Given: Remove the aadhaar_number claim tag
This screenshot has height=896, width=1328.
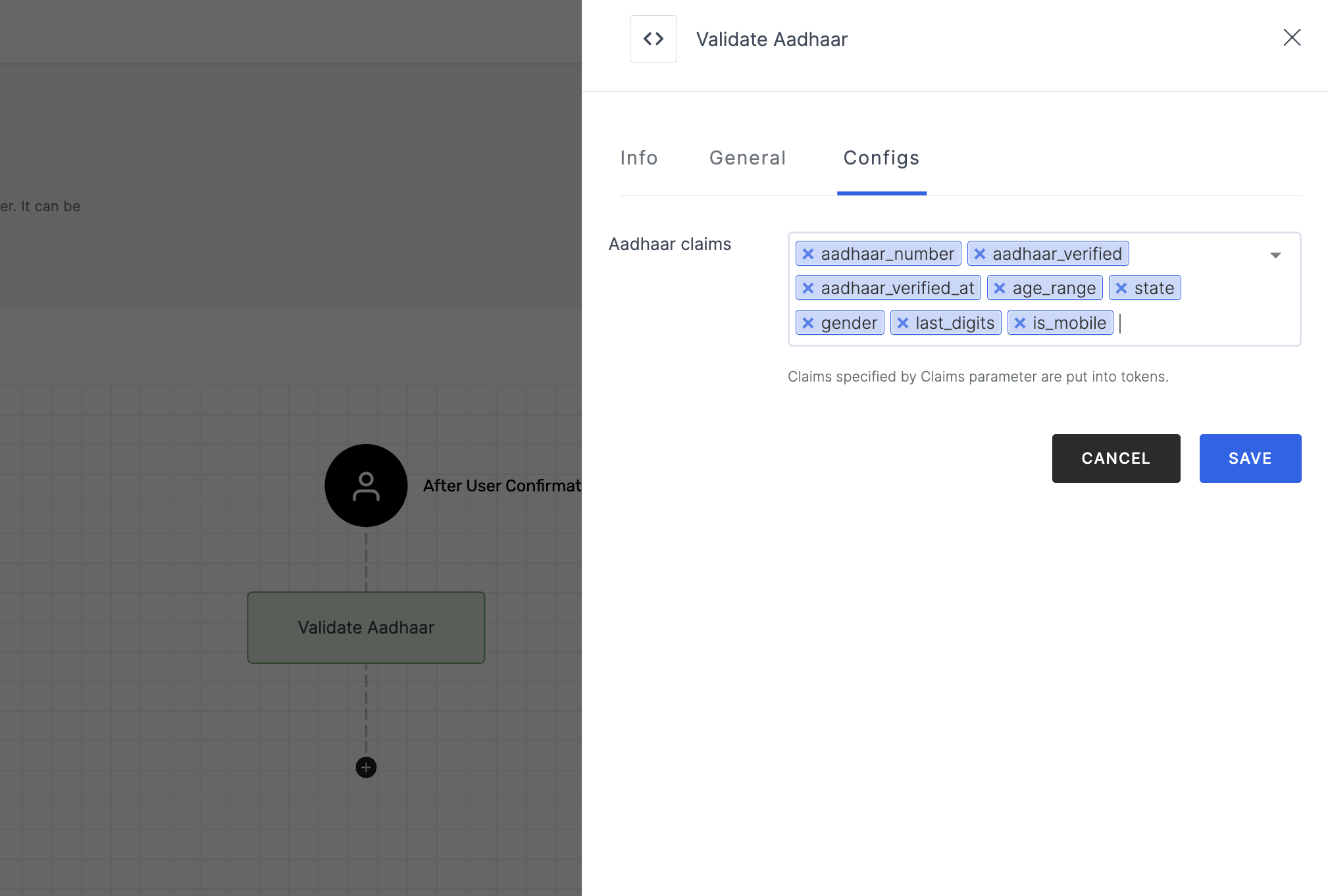Looking at the screenshot, I should (x=808, y=254).
